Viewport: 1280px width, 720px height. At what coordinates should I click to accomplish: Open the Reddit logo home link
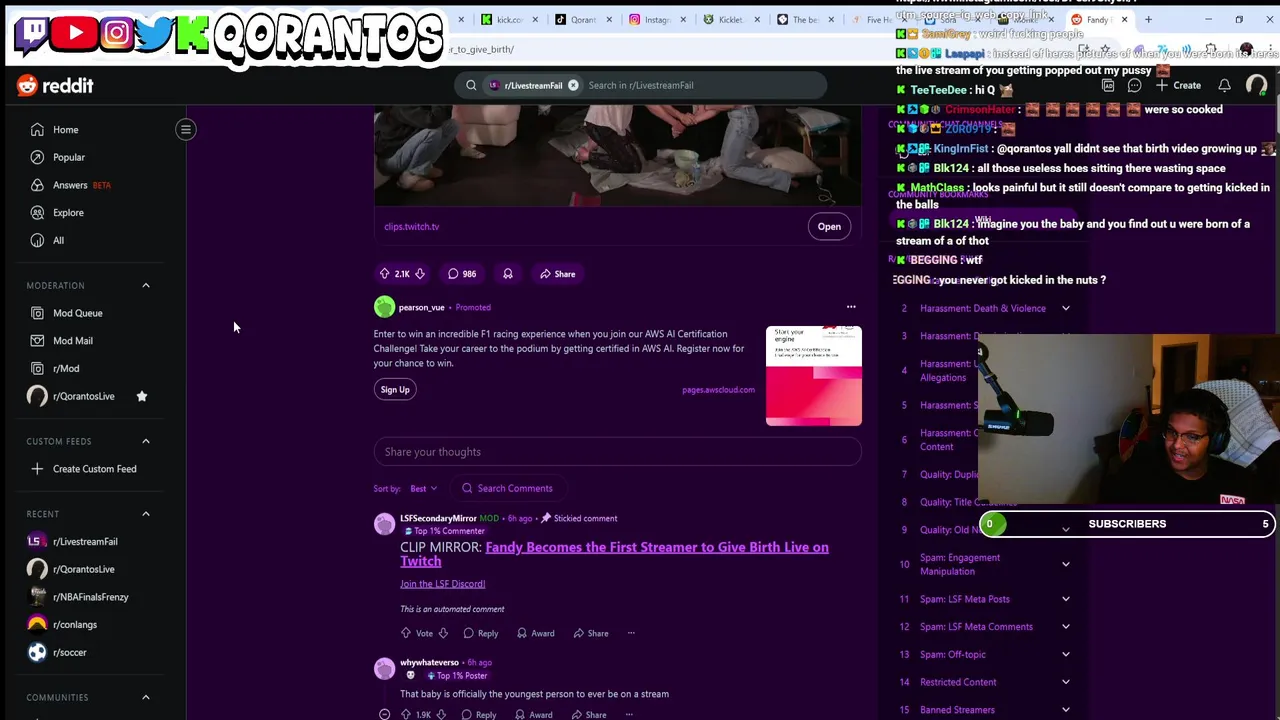(x=55, y=86)
